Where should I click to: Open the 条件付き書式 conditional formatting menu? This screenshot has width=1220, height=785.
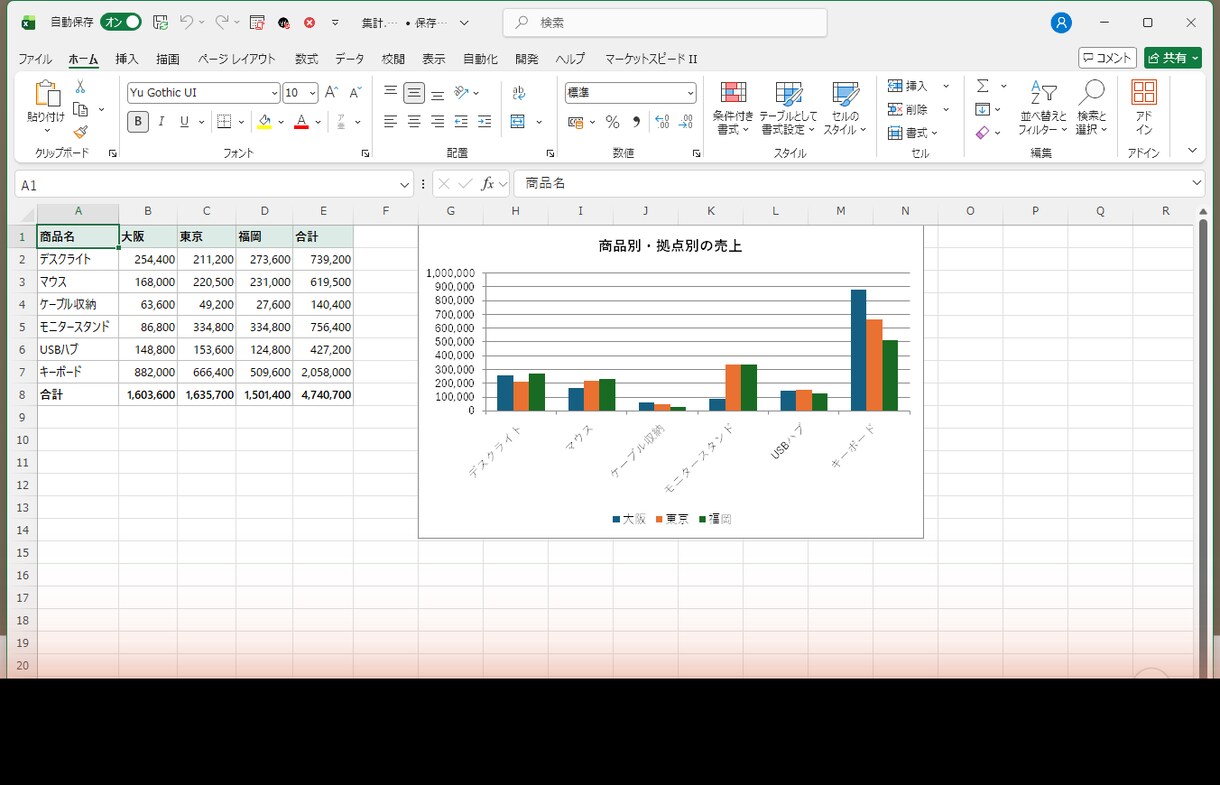[x=733, y=109]
